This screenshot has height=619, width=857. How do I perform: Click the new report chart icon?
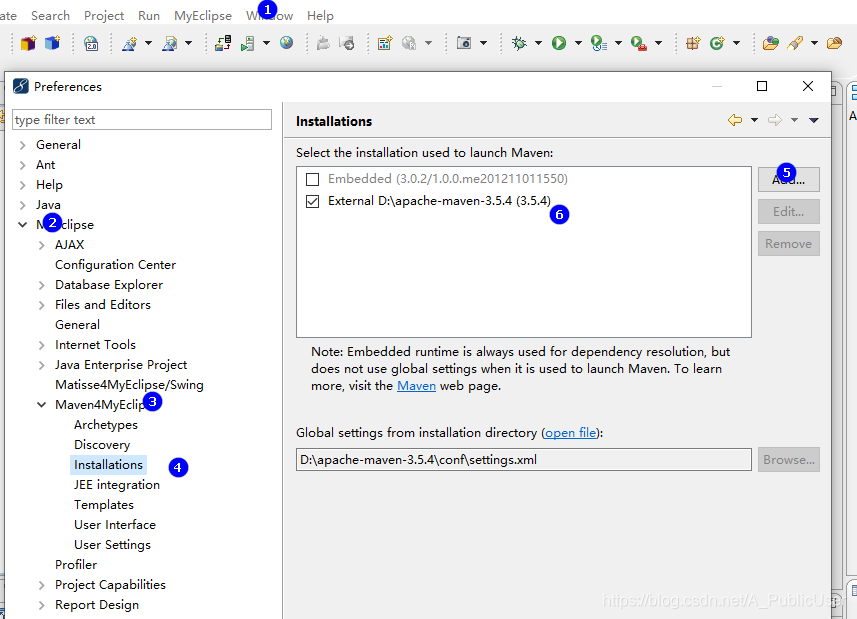(x=385, y=43)
